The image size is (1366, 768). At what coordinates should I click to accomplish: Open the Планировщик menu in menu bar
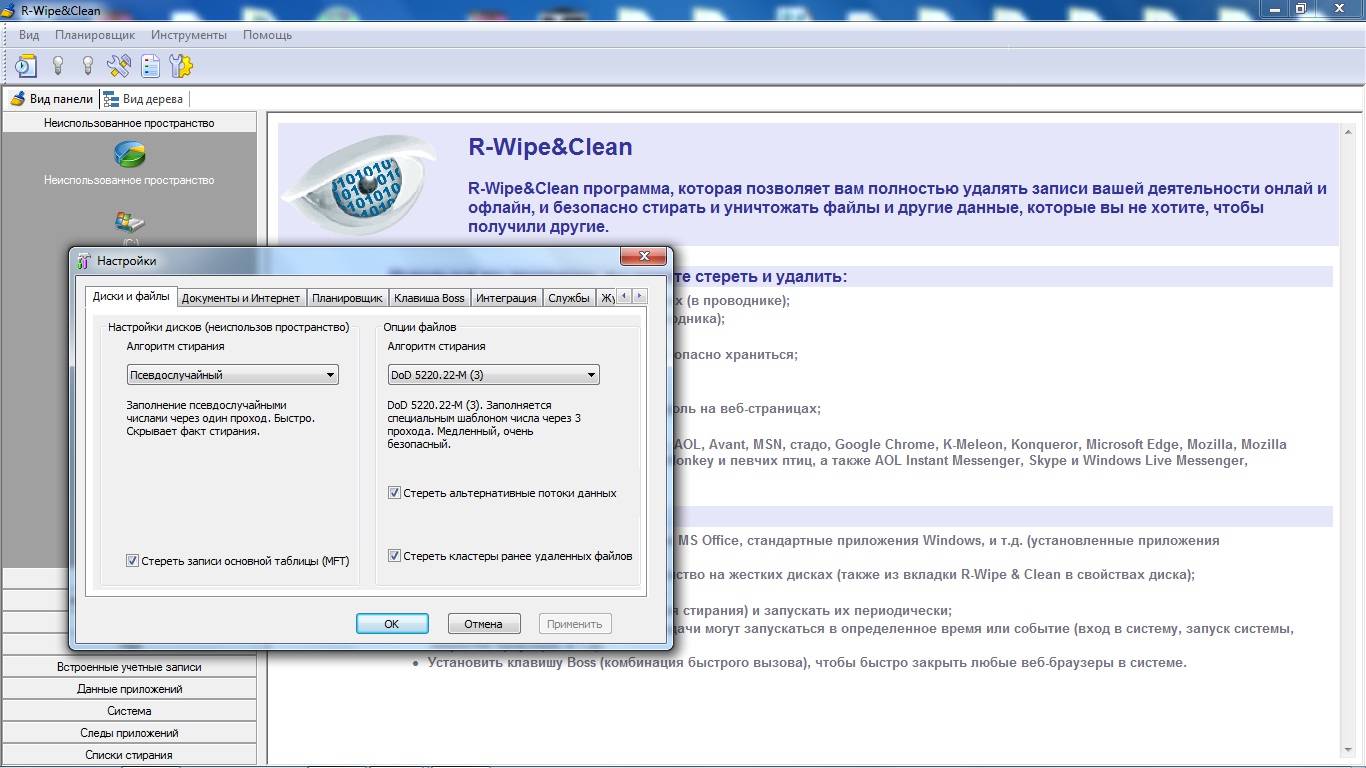pos(95,35)
